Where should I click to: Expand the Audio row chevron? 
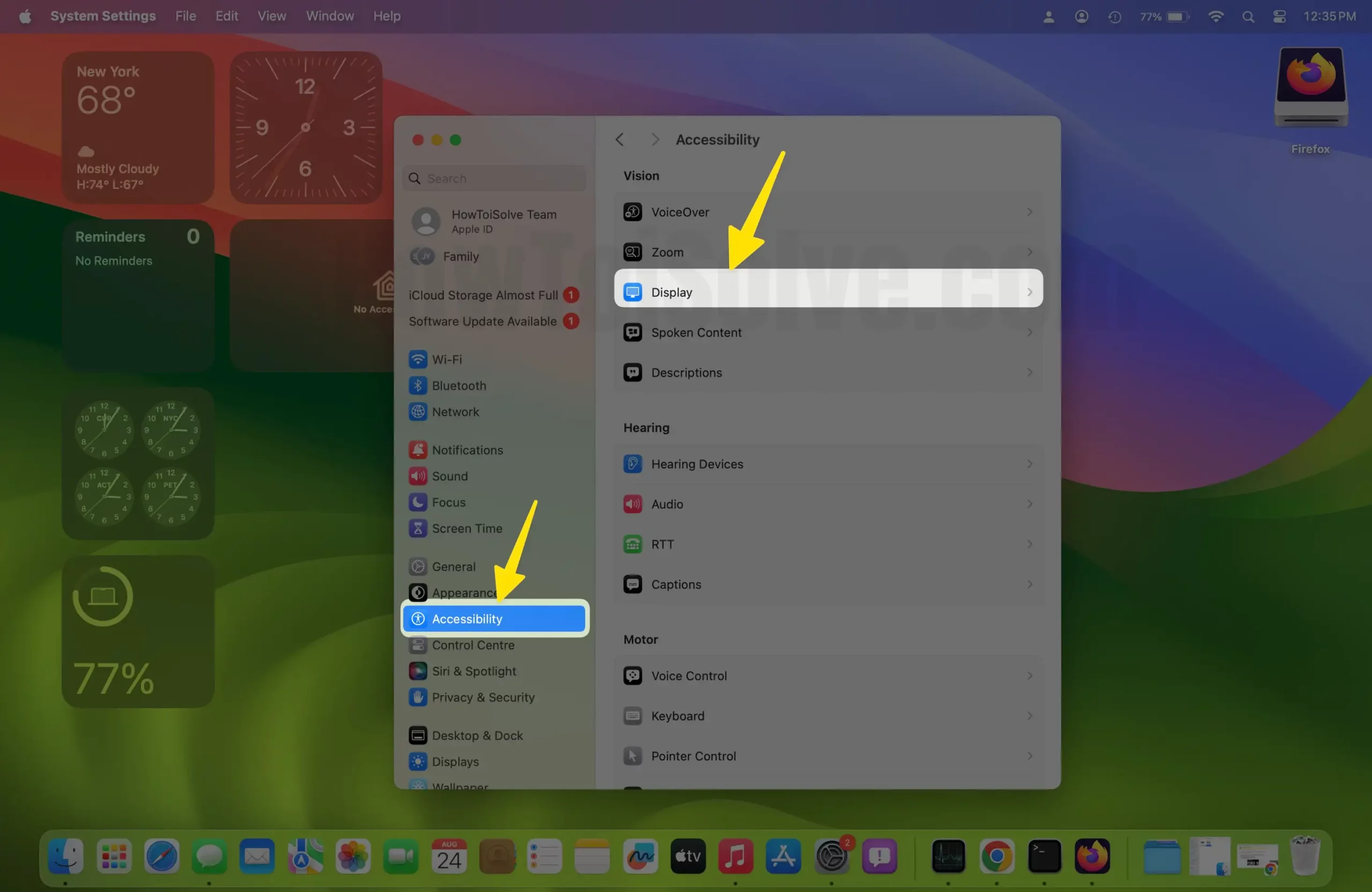1030,504
